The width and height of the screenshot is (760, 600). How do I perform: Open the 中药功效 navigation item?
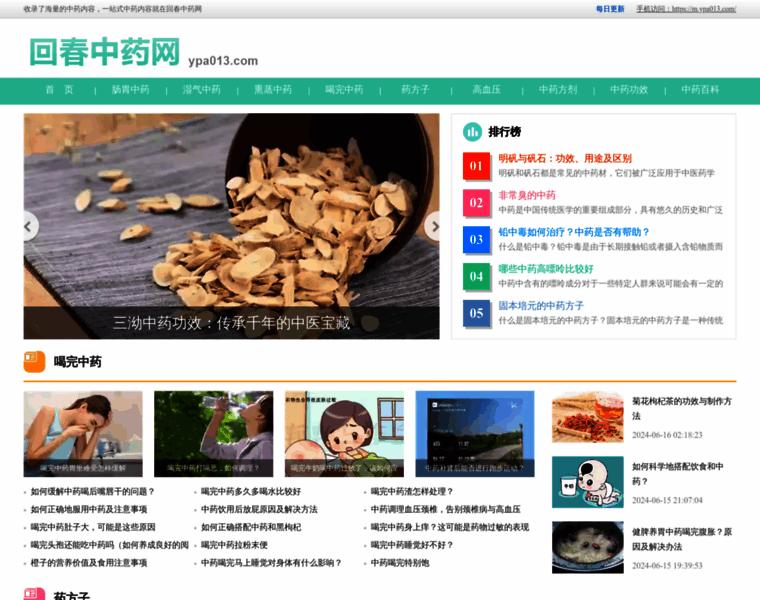(629, 90)
